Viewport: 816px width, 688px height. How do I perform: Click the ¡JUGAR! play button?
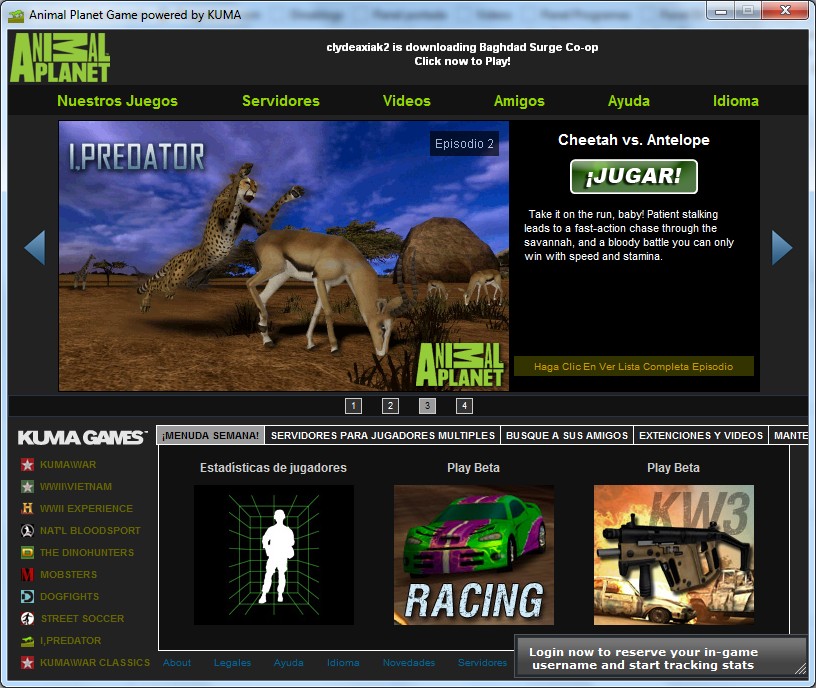tap(633, 176)
